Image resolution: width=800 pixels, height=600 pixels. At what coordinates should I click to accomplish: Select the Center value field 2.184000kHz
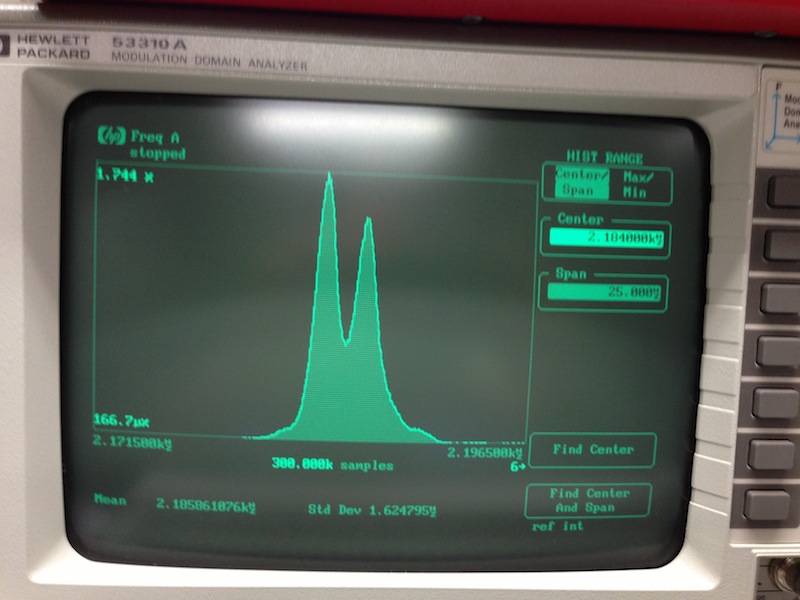pos(603,238)
